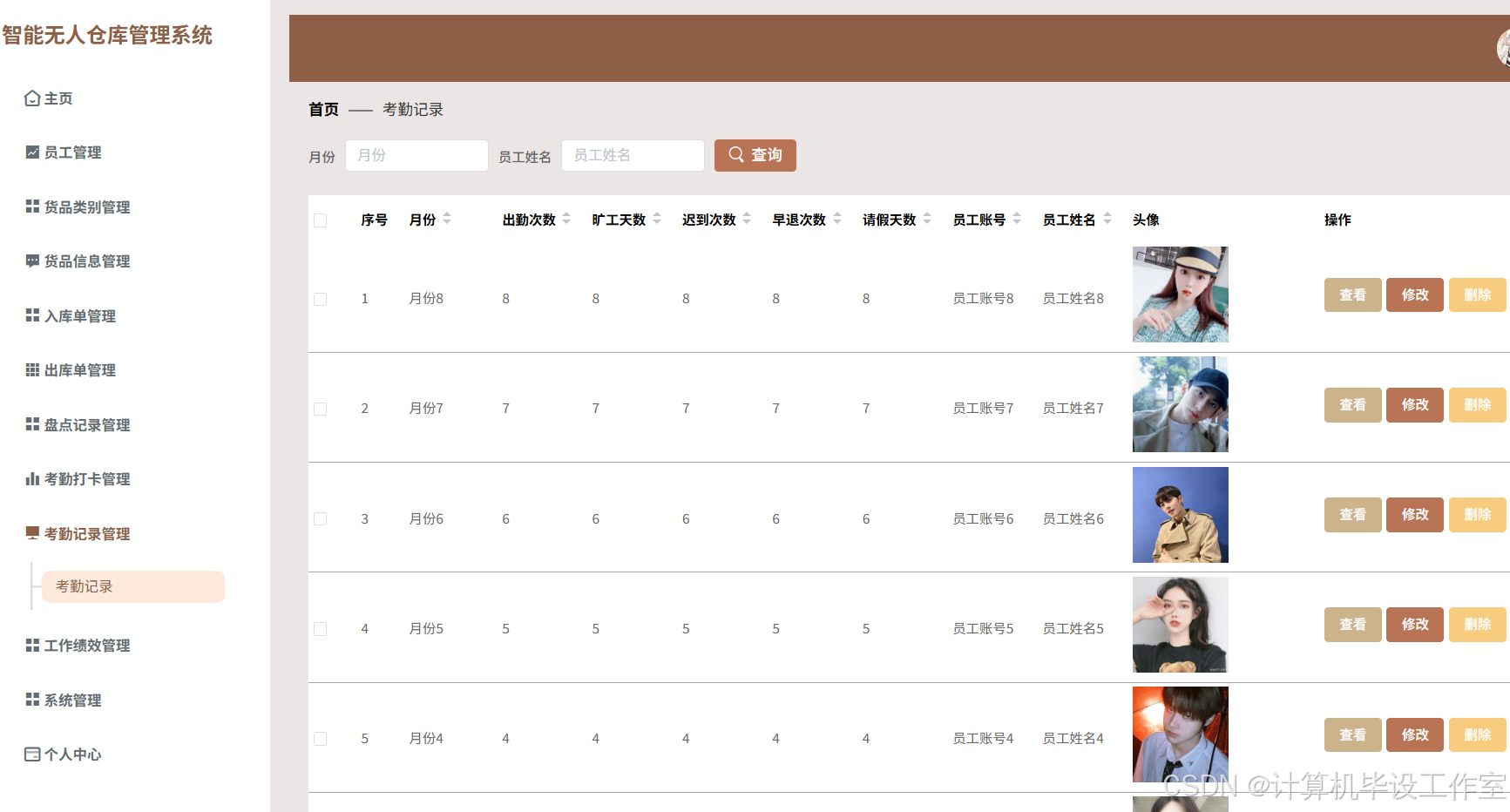This screenshot has width=1510, height=812.
Task: Click the grid icon beside 系统管理
Action: pos(32,700)
